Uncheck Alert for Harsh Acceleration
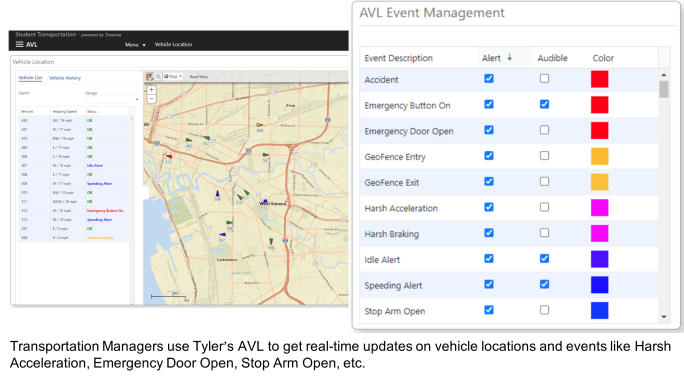 [489, 207]
